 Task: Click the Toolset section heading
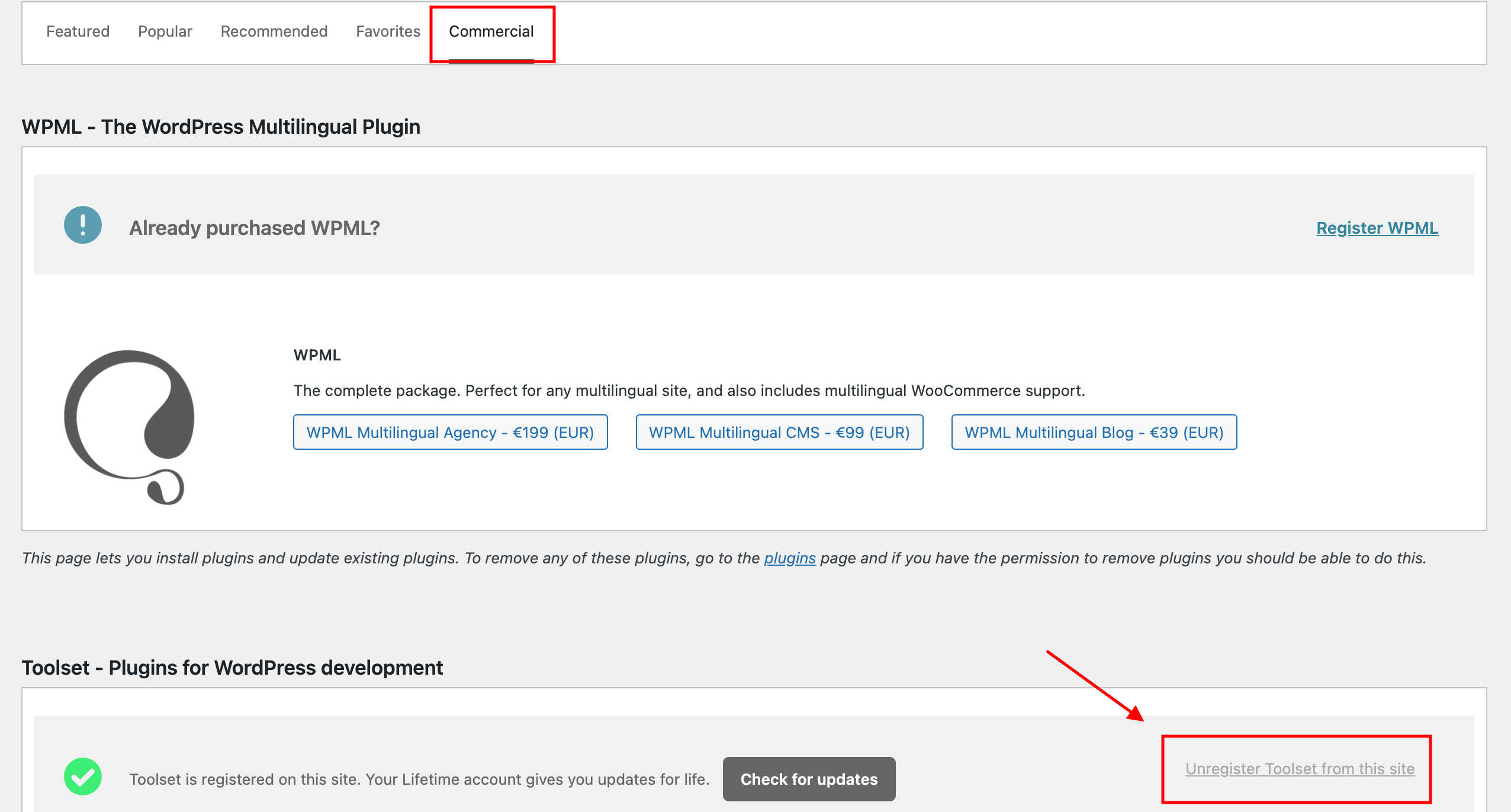232,668
